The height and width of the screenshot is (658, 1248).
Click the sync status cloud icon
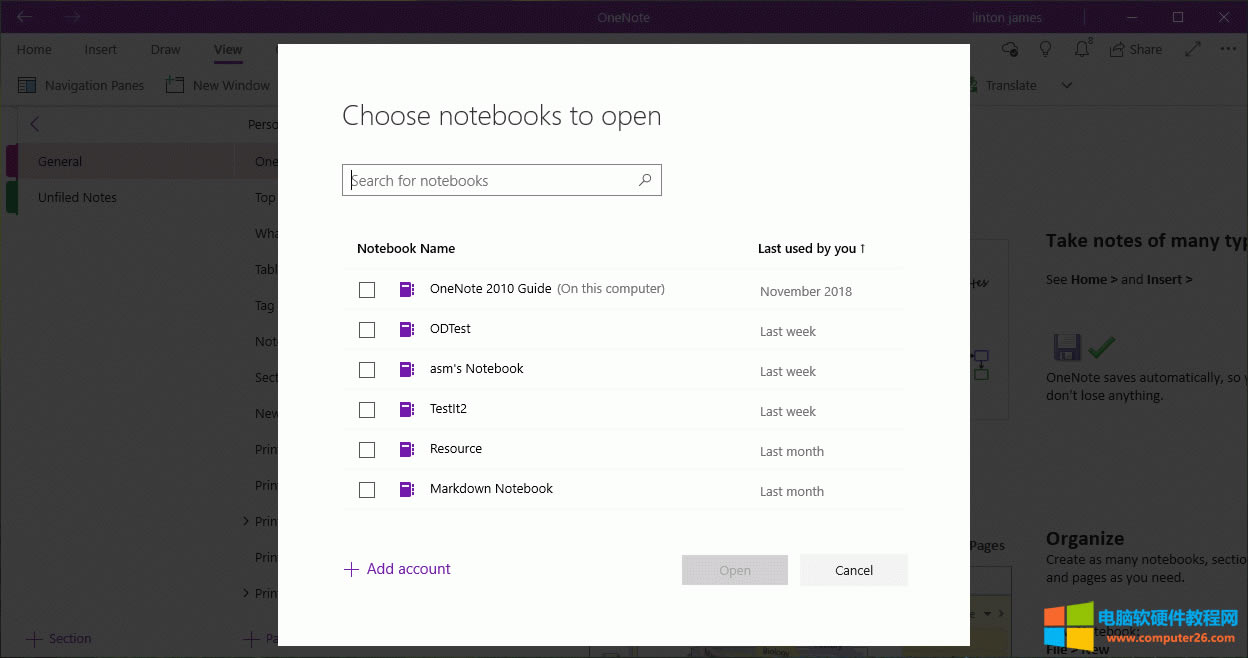(1009, 48)
